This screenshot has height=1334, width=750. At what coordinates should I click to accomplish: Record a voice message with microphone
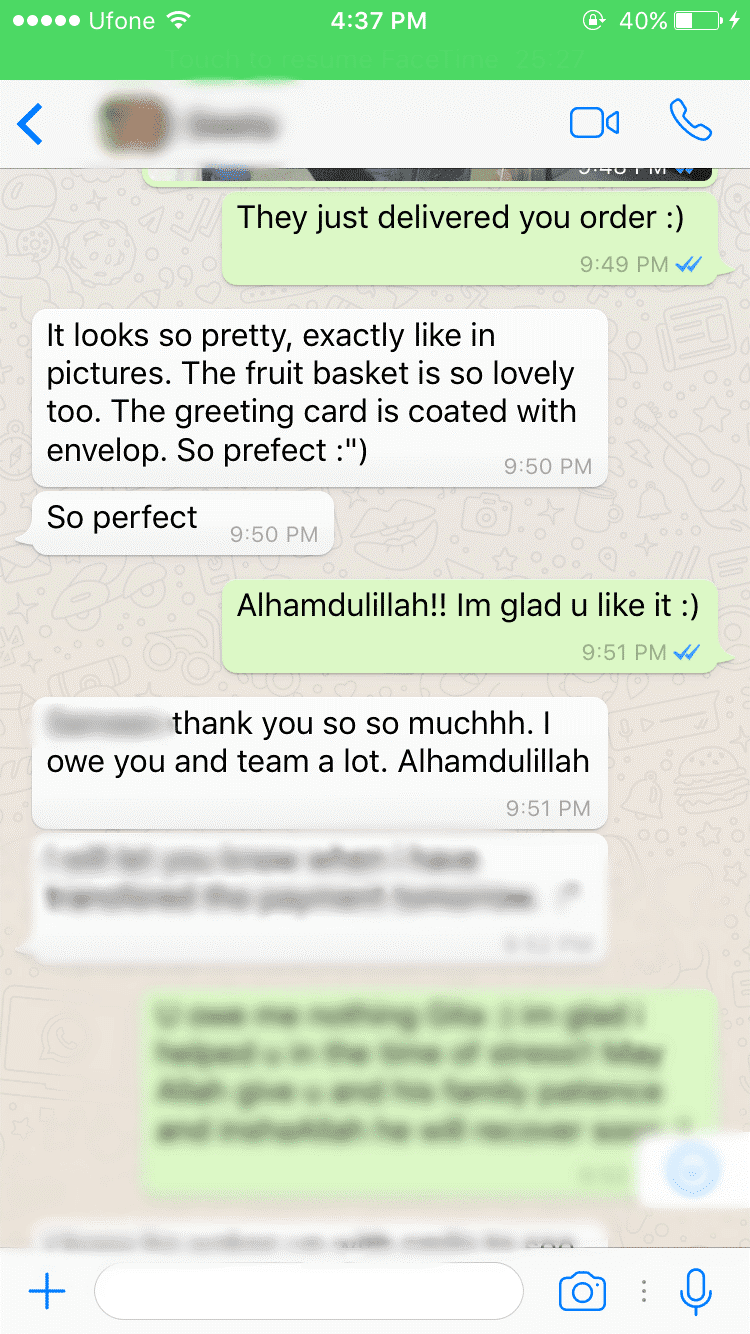[x=695, y=1291]
